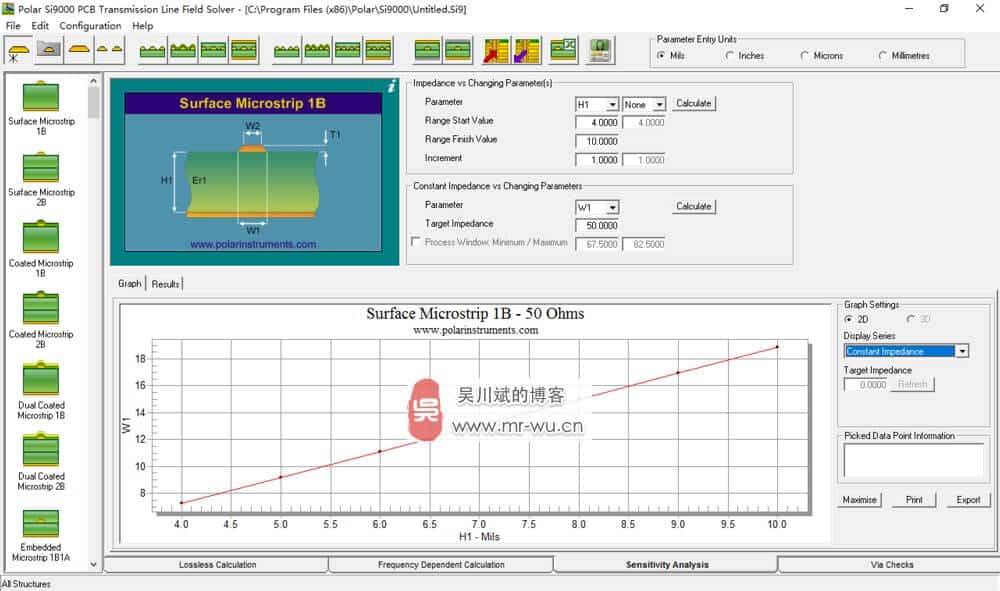The width and height of the screenshot is (1000, 591).
Task: Click Calculate for Constant Impedance section
Action: tap(693, 207)
